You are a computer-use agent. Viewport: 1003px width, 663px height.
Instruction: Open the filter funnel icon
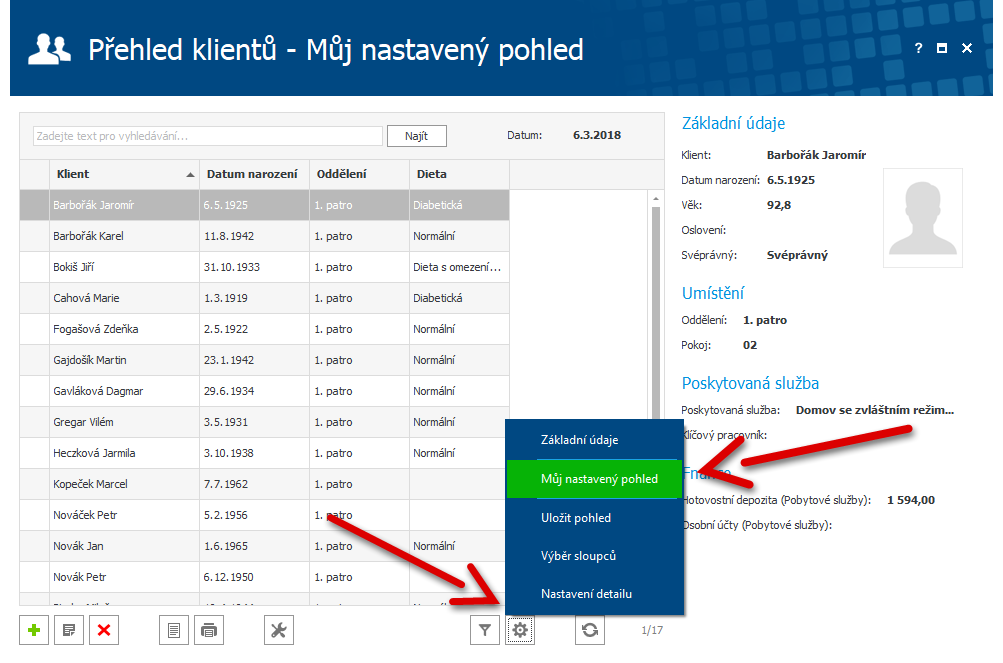coord(485,630)
